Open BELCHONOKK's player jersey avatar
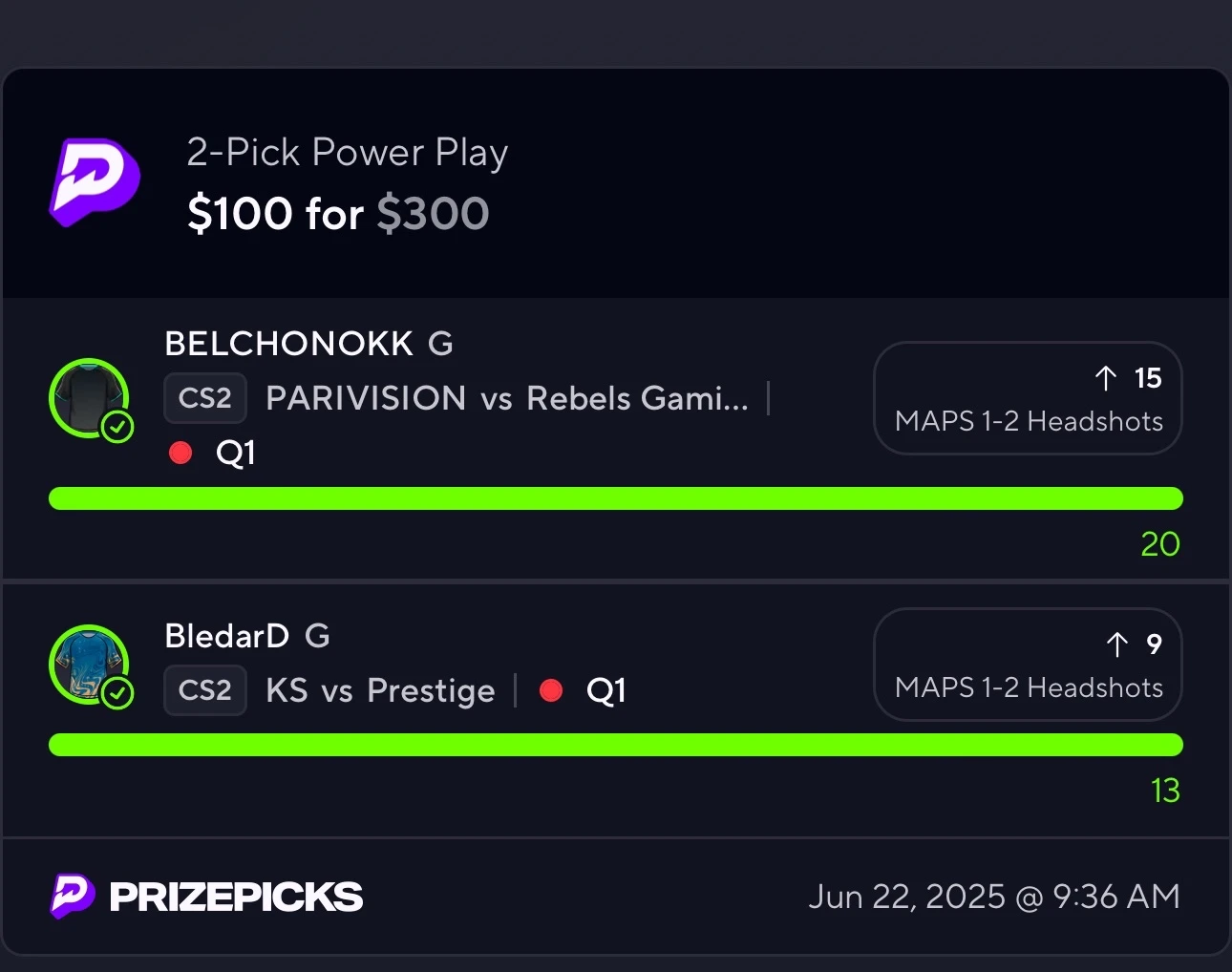Viewport: 1232px width, 972px height. [x=89, y=398]
